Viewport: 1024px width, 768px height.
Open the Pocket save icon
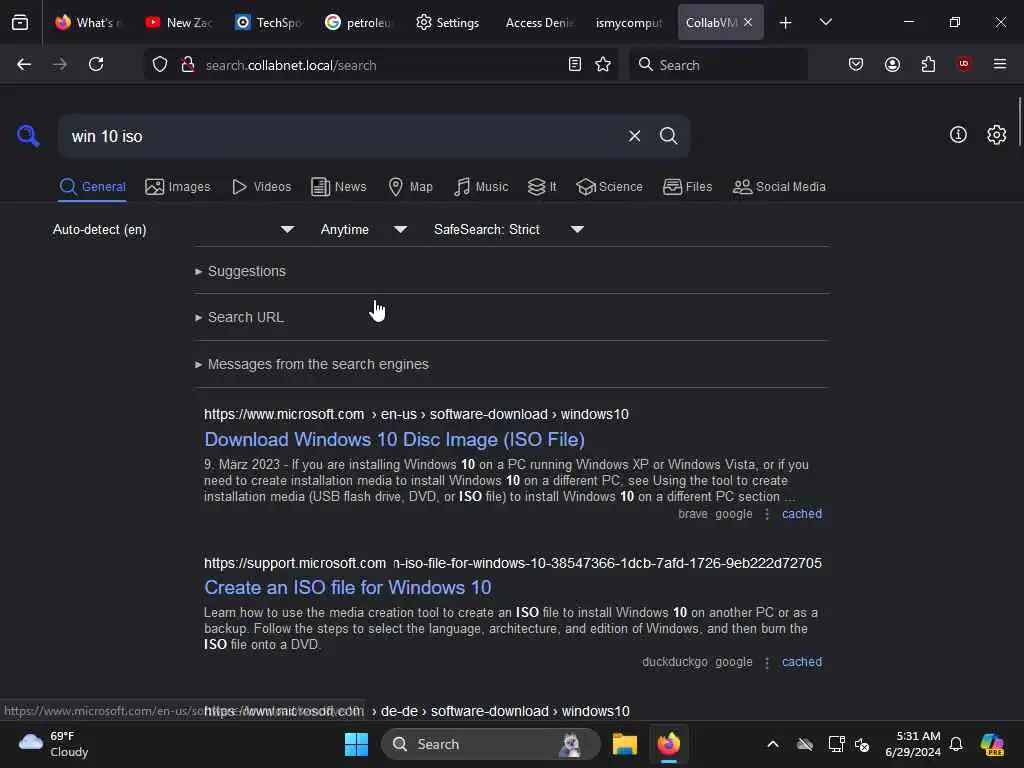pos(856,64)
